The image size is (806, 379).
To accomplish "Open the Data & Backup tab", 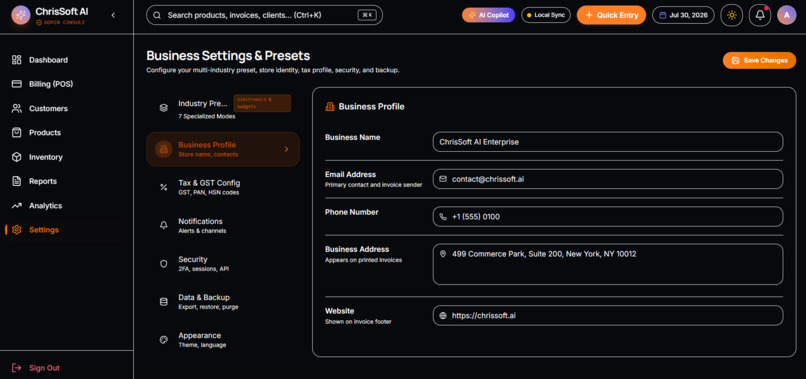I will [x=223, y=301].
